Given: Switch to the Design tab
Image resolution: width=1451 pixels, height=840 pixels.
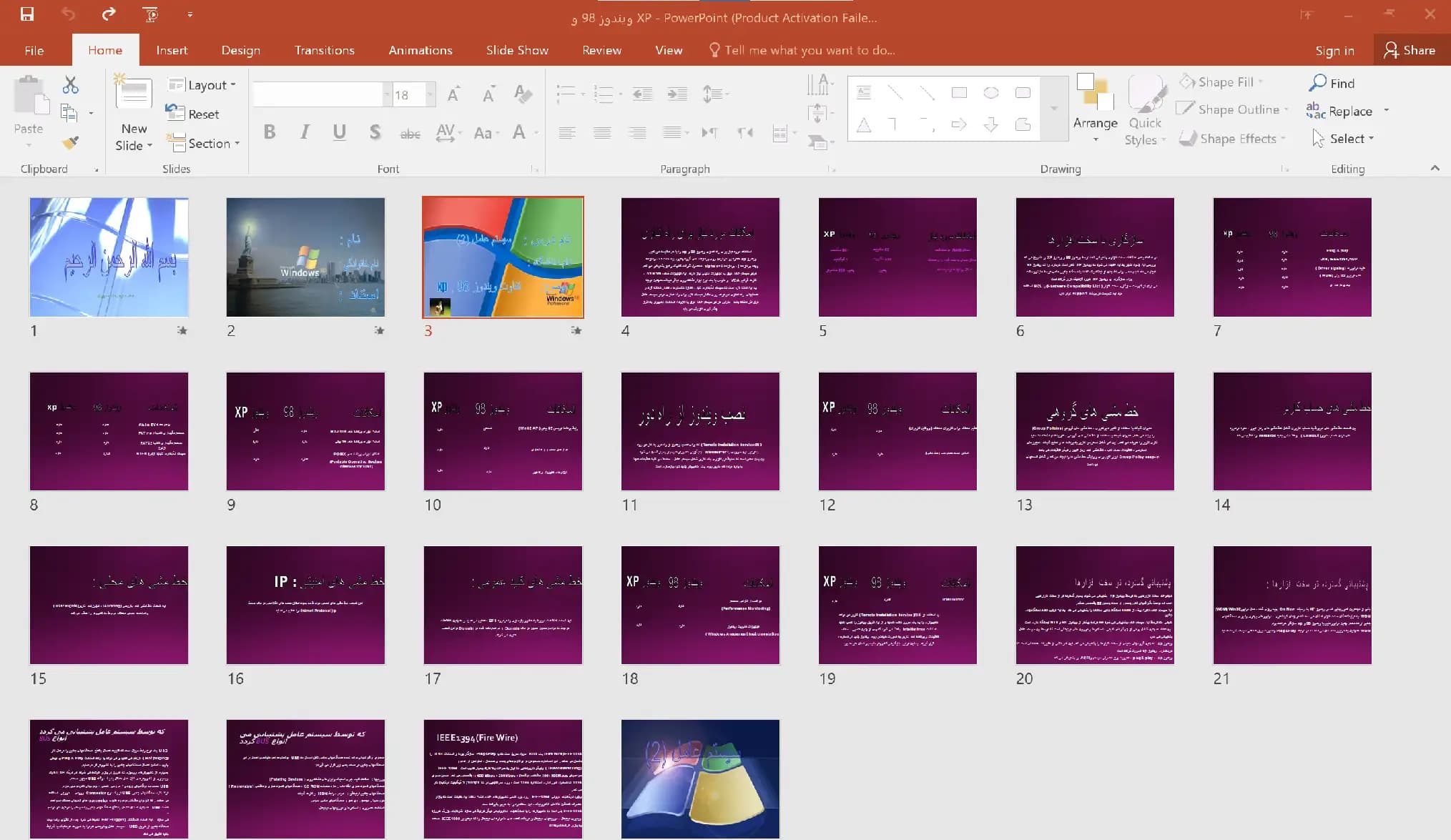Looking at the screenshot, I should [x=241, y=50].
